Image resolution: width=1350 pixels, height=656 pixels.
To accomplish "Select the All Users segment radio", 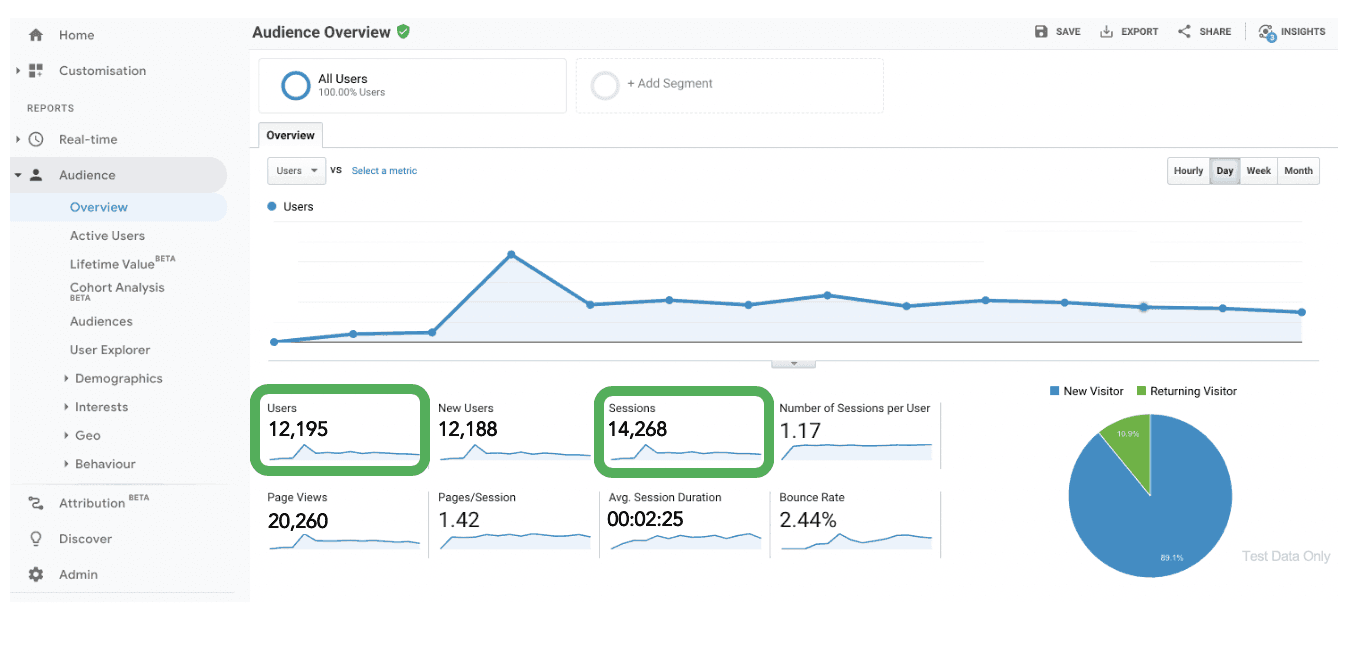I will 296,85.
